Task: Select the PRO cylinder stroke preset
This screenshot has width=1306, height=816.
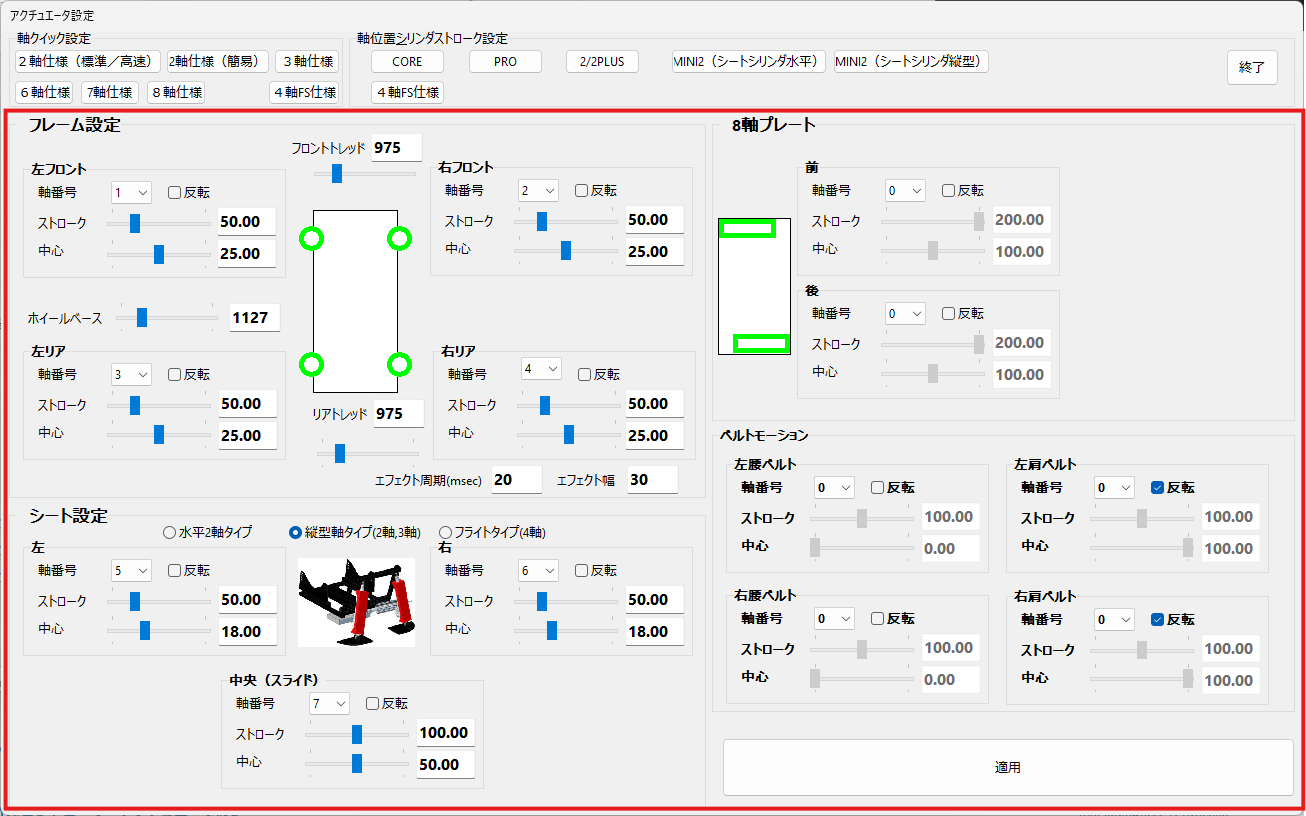Action: point(505,62)
